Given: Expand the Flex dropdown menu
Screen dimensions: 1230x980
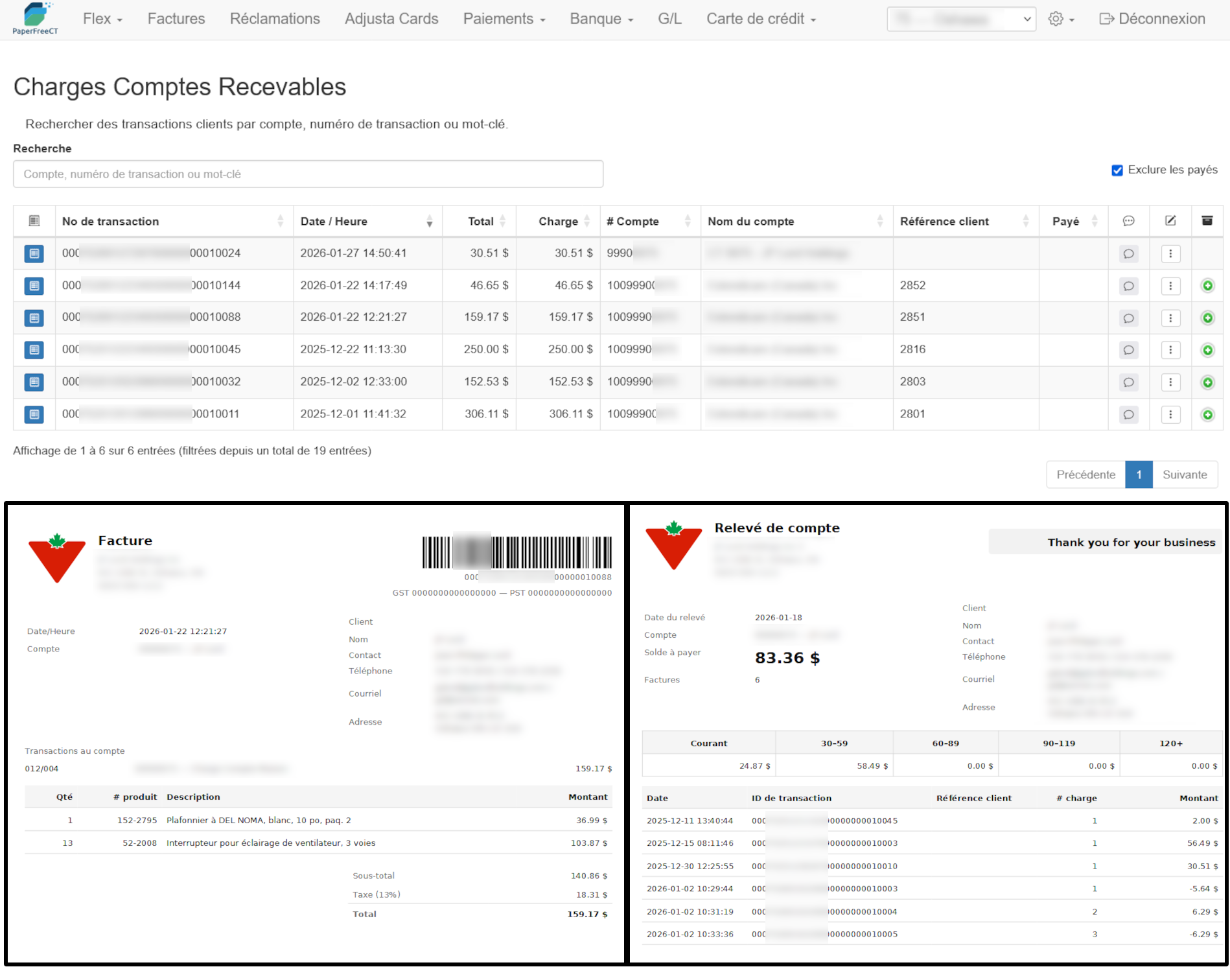Looking at the screenshot, I should (102, 19).
